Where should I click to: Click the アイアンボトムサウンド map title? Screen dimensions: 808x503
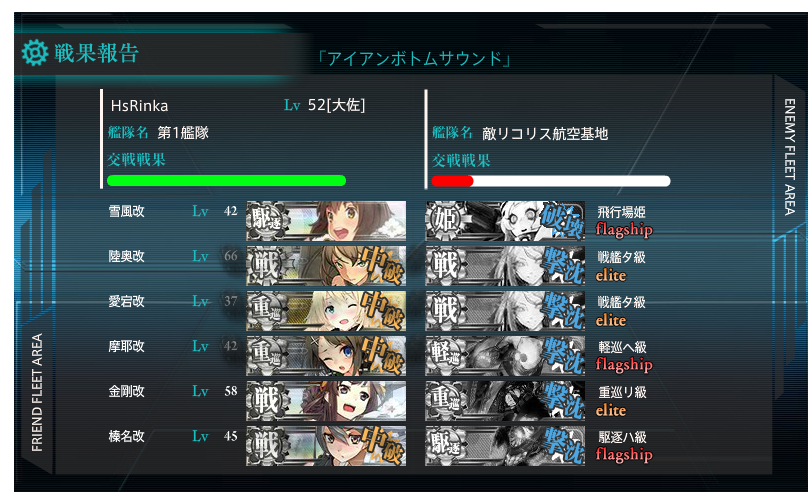(x=414, y=58)
